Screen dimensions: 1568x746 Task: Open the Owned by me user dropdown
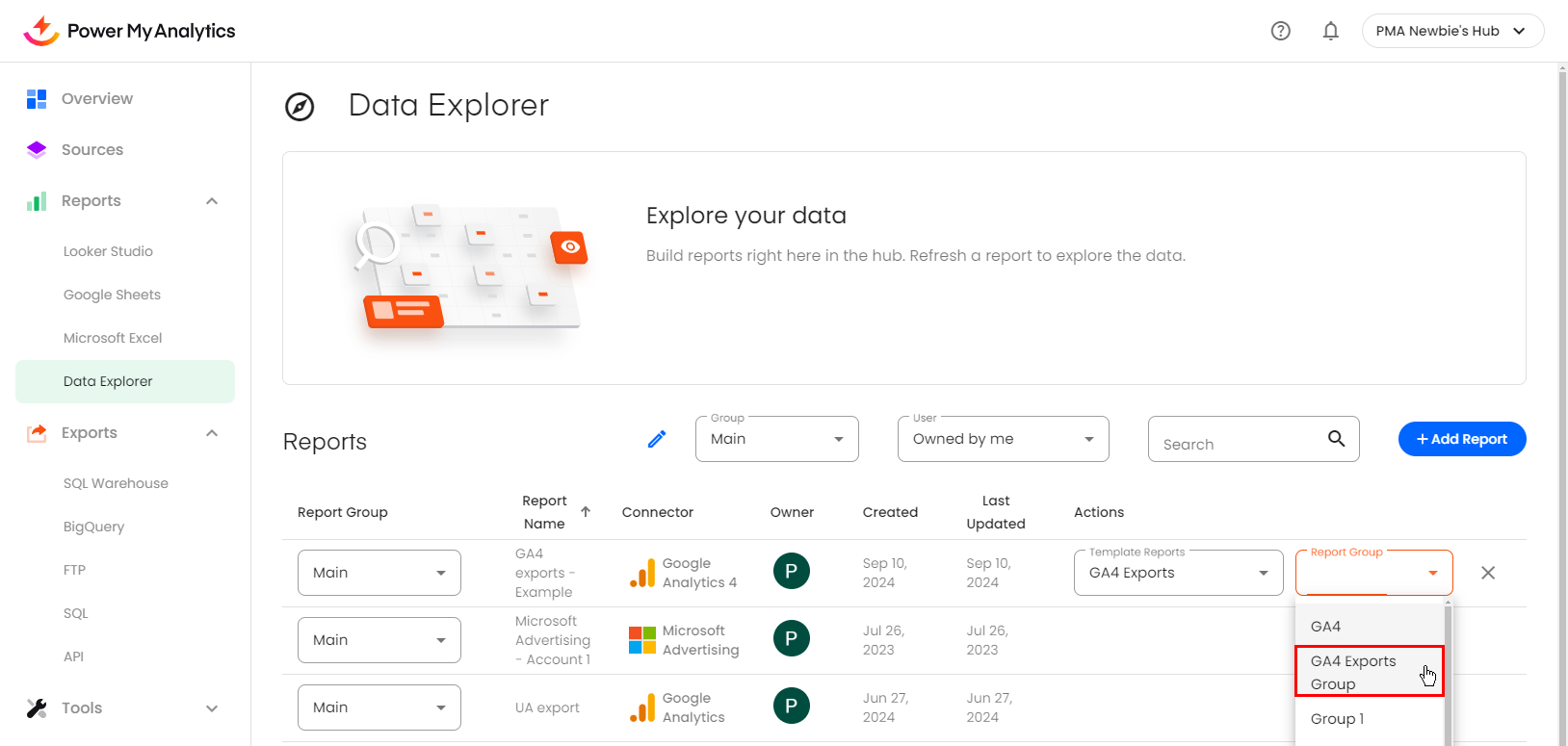1003,439
